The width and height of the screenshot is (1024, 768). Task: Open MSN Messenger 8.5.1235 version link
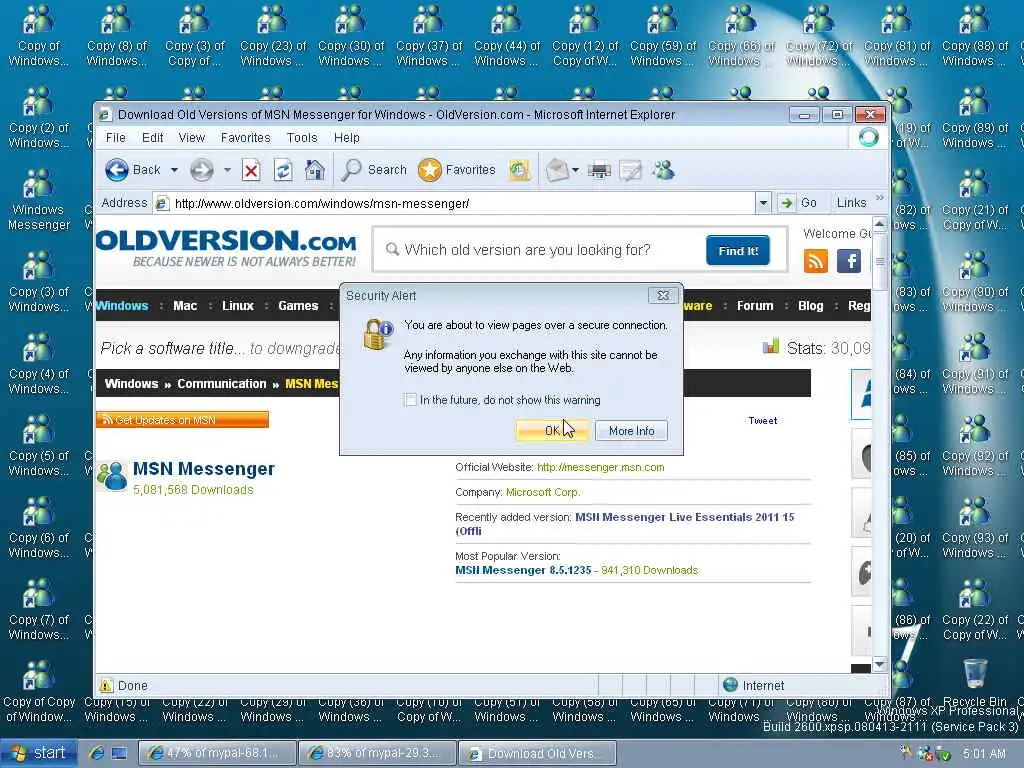(x=523, y=570)
